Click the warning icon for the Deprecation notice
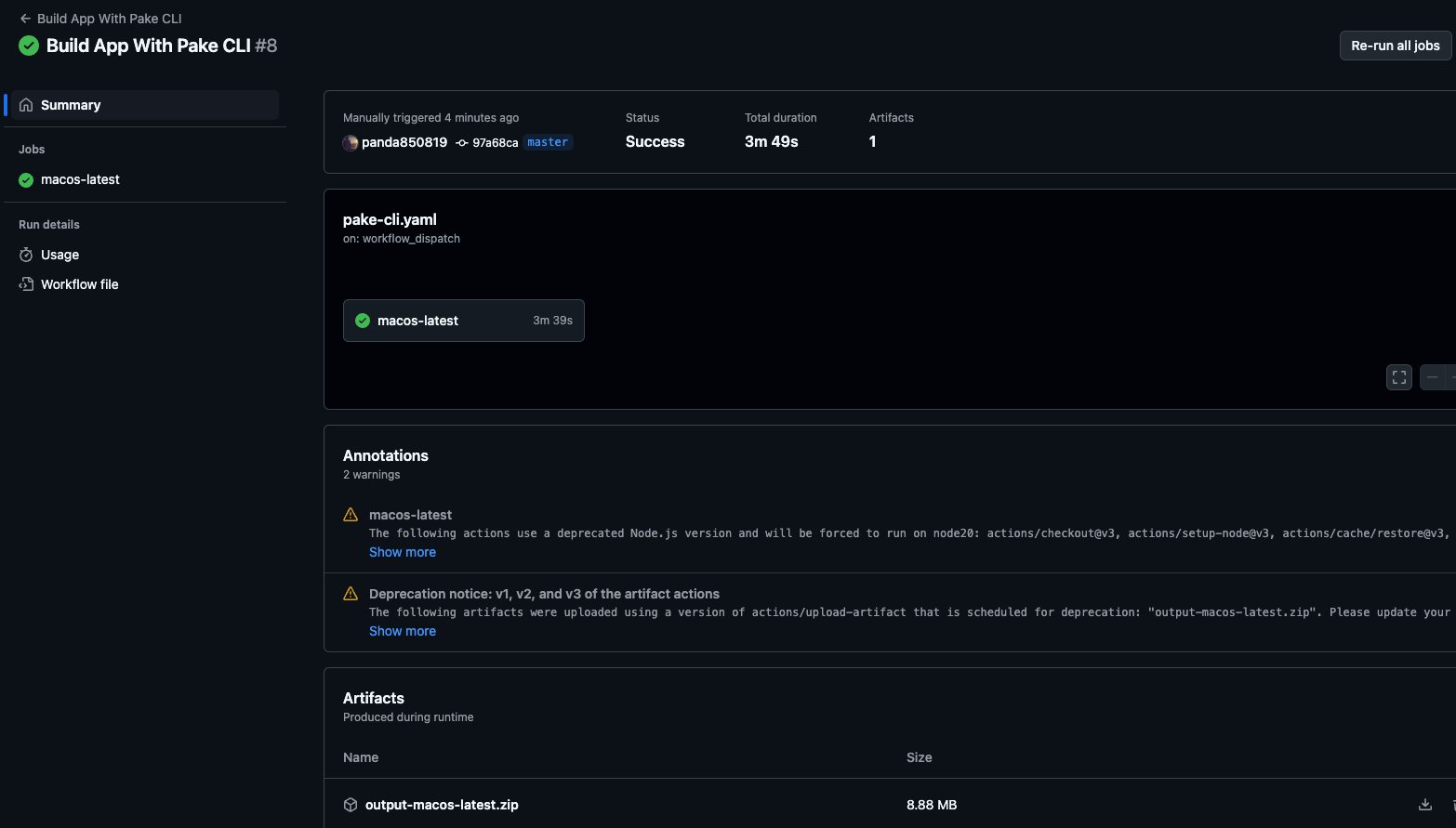The width and height of the screenshot is (1456, 828). tap(351, 593)
